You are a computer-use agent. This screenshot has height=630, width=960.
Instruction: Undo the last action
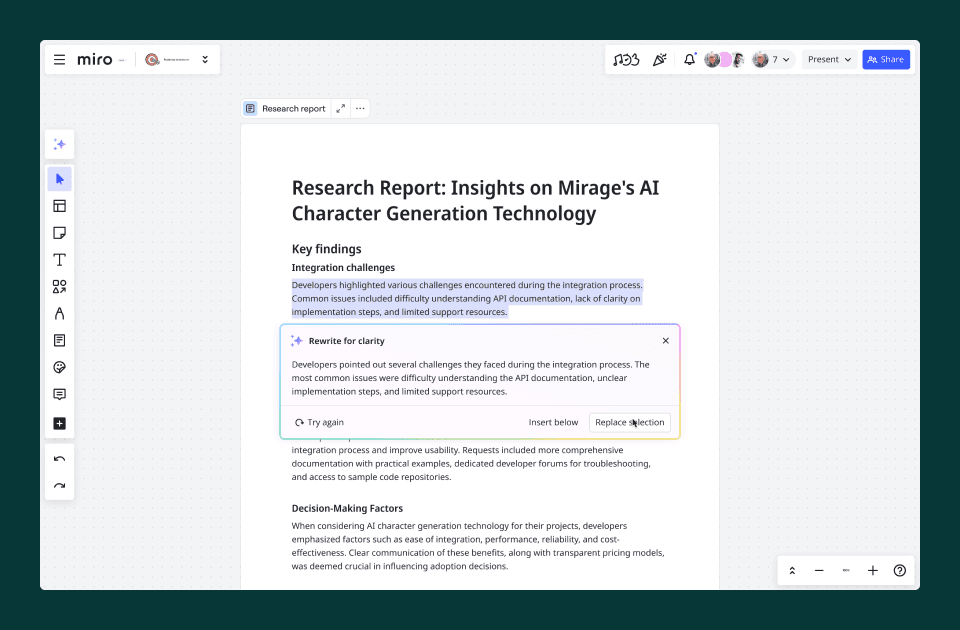tap(59, 459)
